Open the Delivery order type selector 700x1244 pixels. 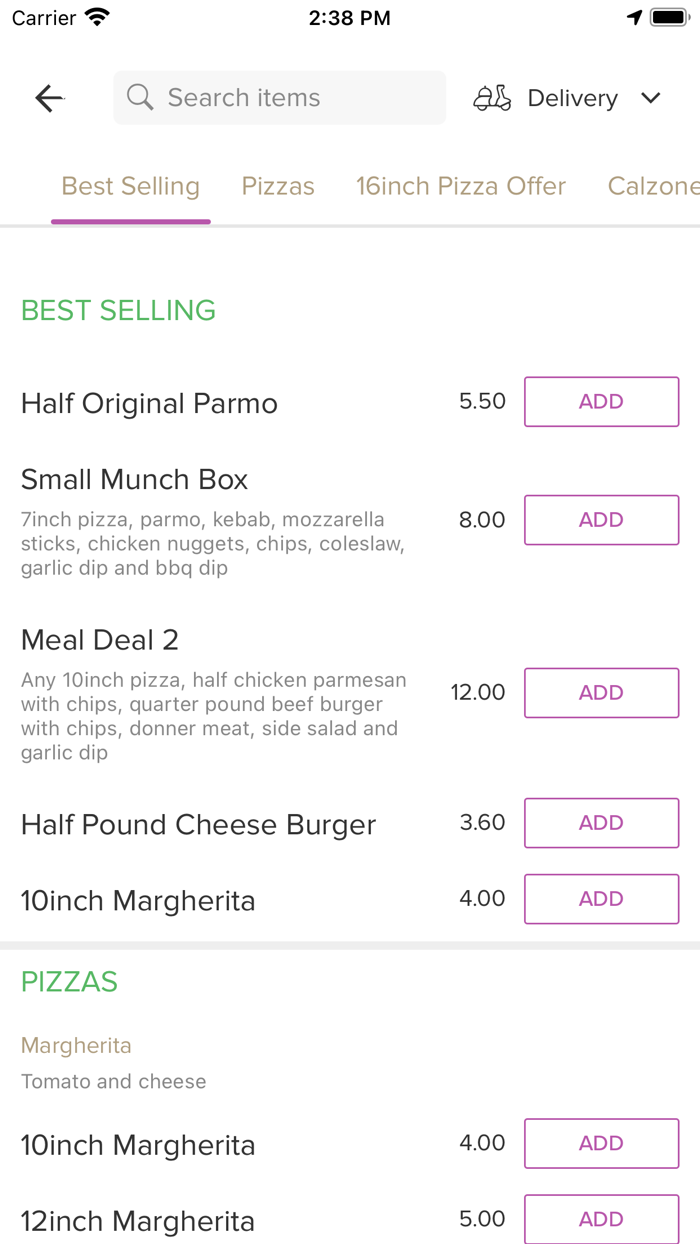pyautogui.click(x=573, y=98)
